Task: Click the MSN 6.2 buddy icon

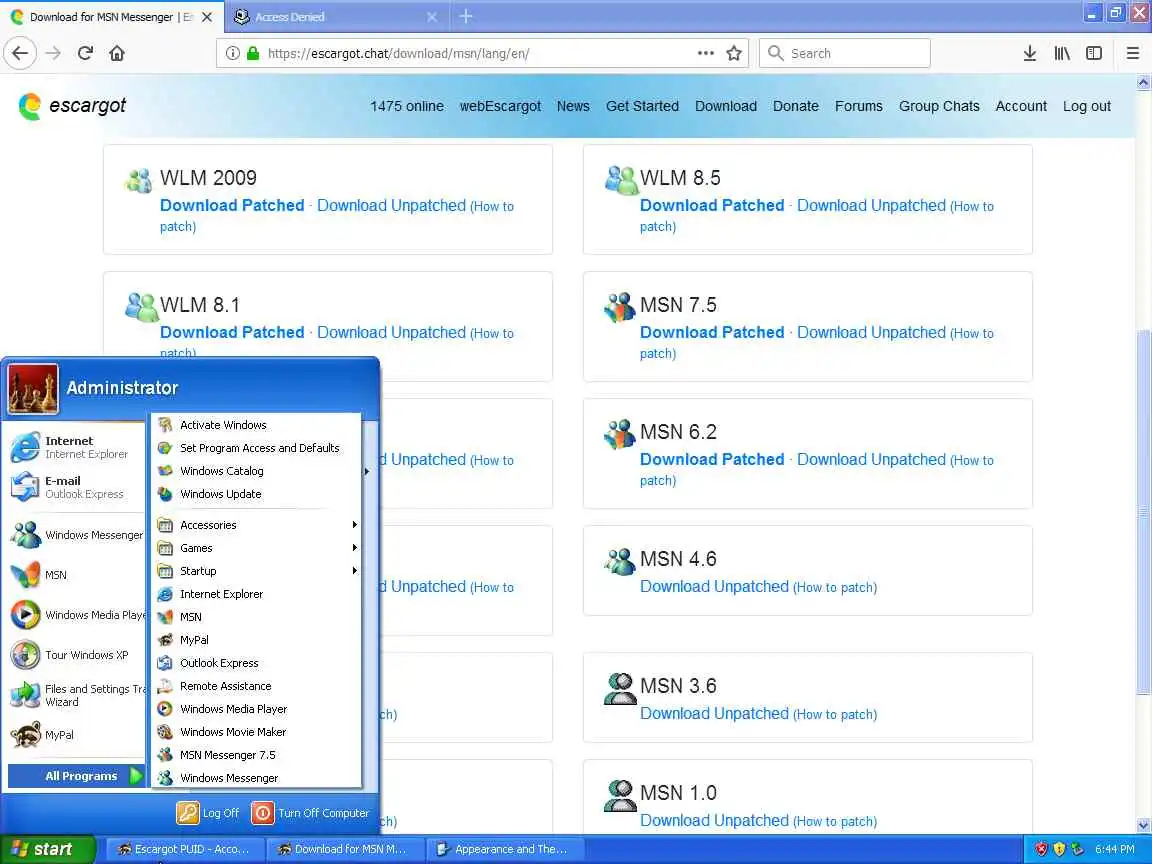Action: (x=619, y=434)
